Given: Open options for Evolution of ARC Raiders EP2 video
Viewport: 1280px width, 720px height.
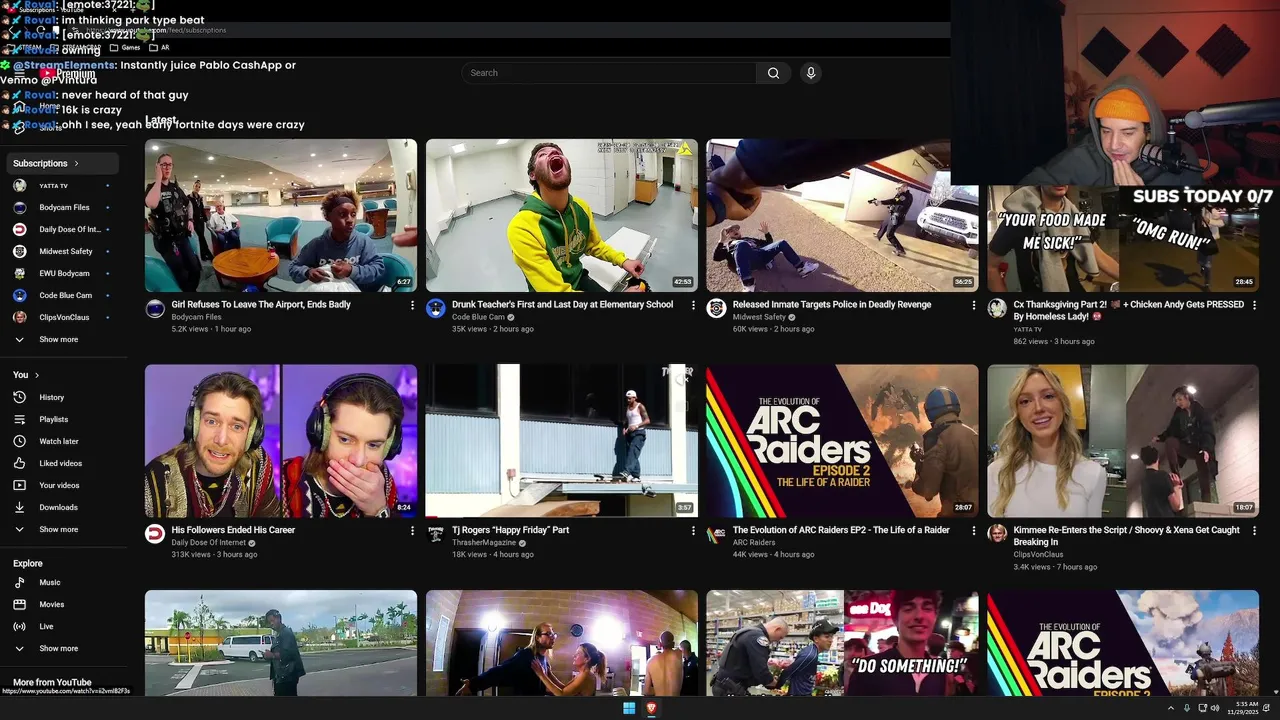Looking at the screenshot, I should [x=974, y=531].
